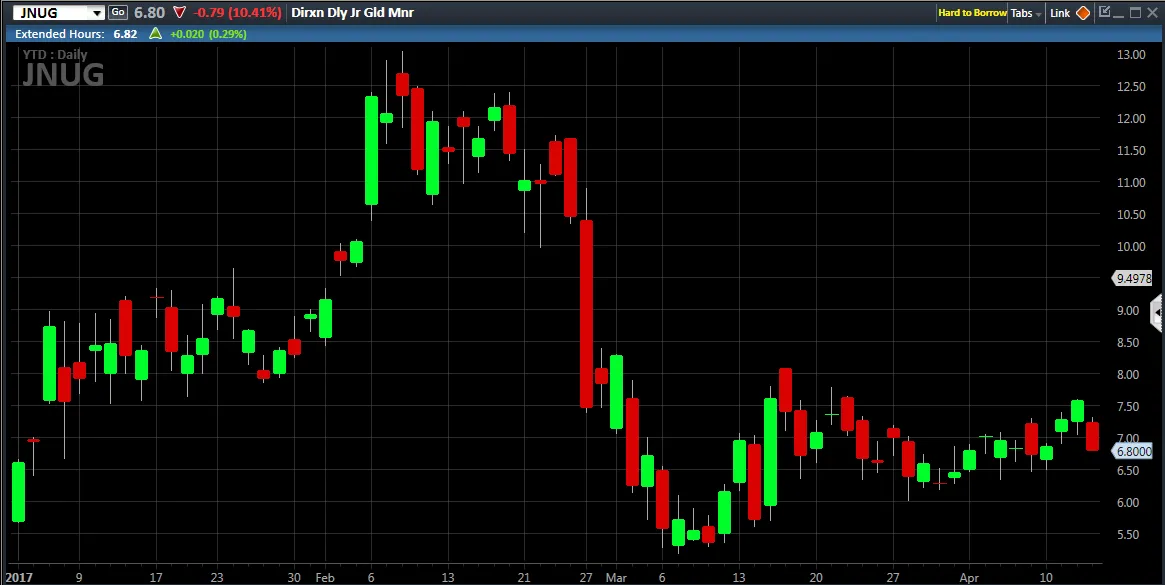Maximize the chart window
The width and height of the screenshot is (1165, 585).
pyautogui.click(x=1135, y=12)
